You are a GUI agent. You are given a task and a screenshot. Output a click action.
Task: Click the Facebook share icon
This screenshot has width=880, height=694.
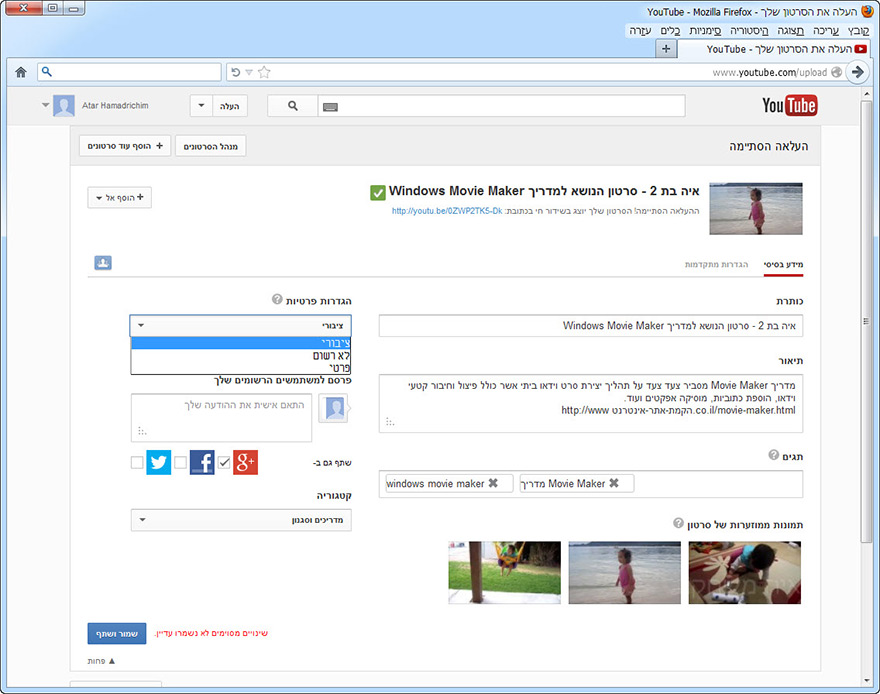pos(202,462)
